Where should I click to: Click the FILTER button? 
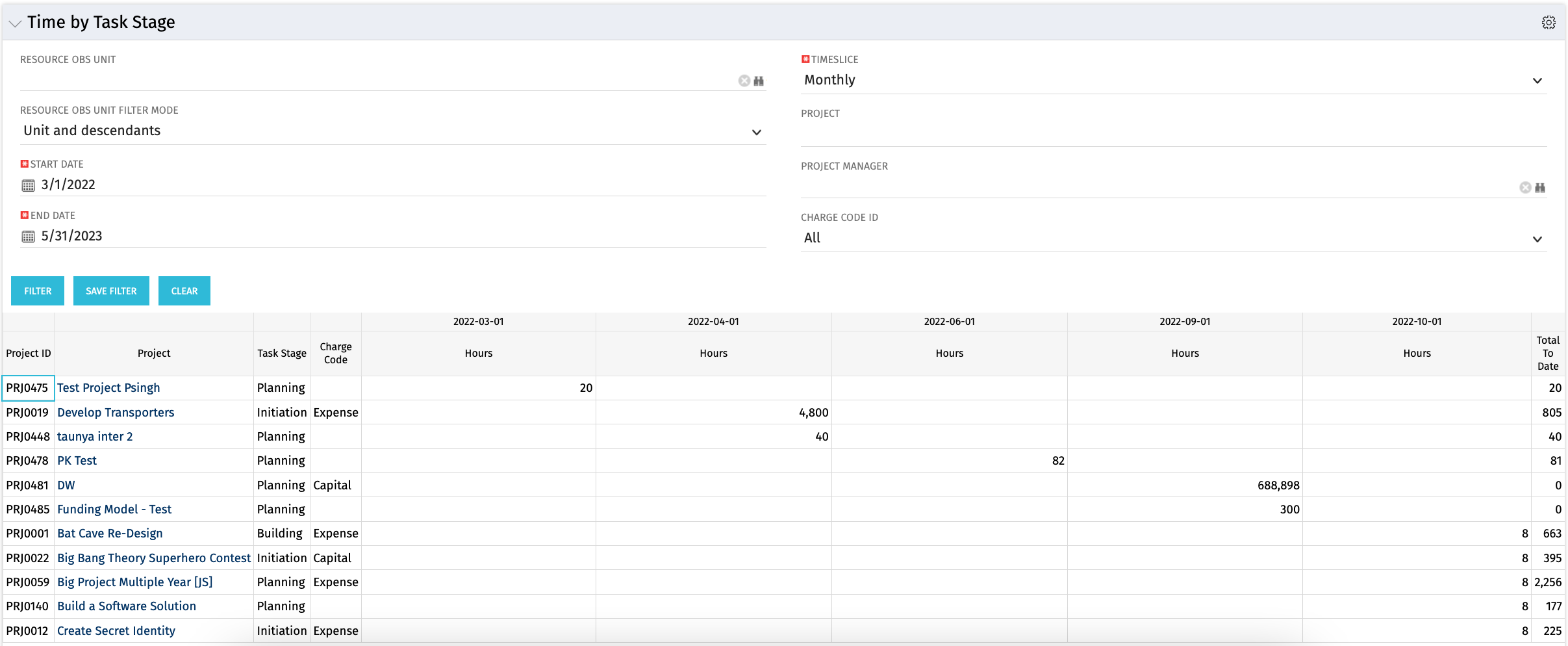(37, 291)
